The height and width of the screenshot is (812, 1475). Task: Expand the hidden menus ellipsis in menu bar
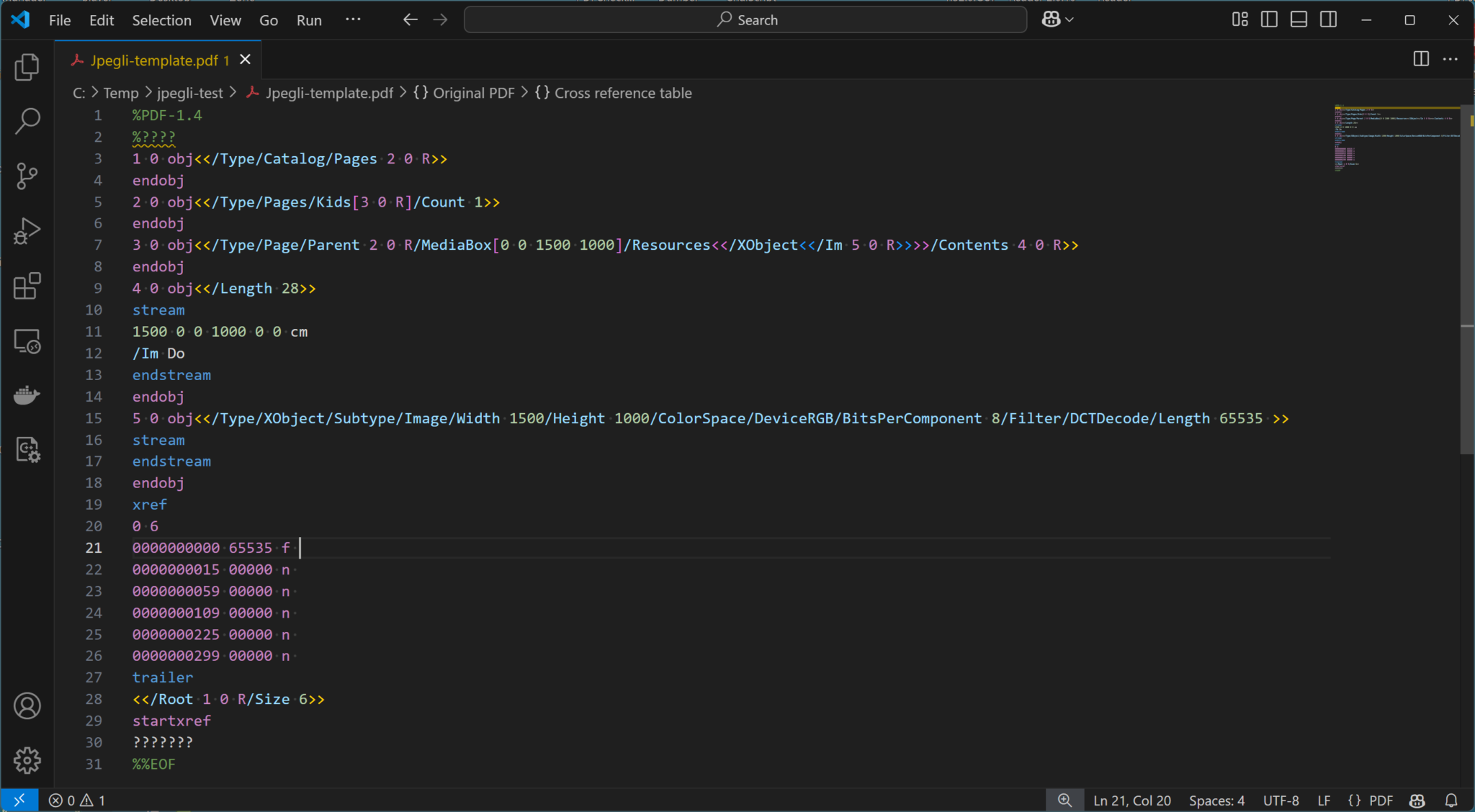(x=353, y=20)
